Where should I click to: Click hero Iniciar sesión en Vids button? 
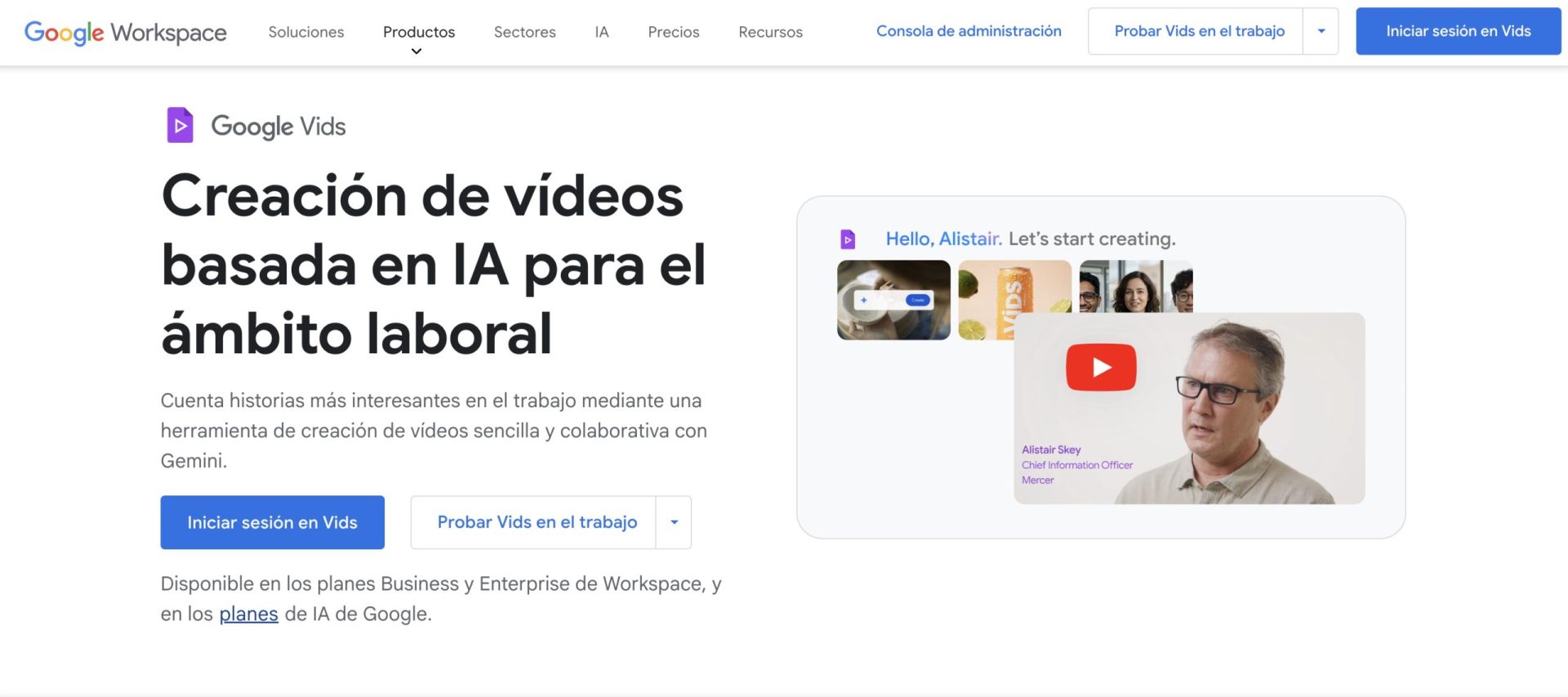272,522
